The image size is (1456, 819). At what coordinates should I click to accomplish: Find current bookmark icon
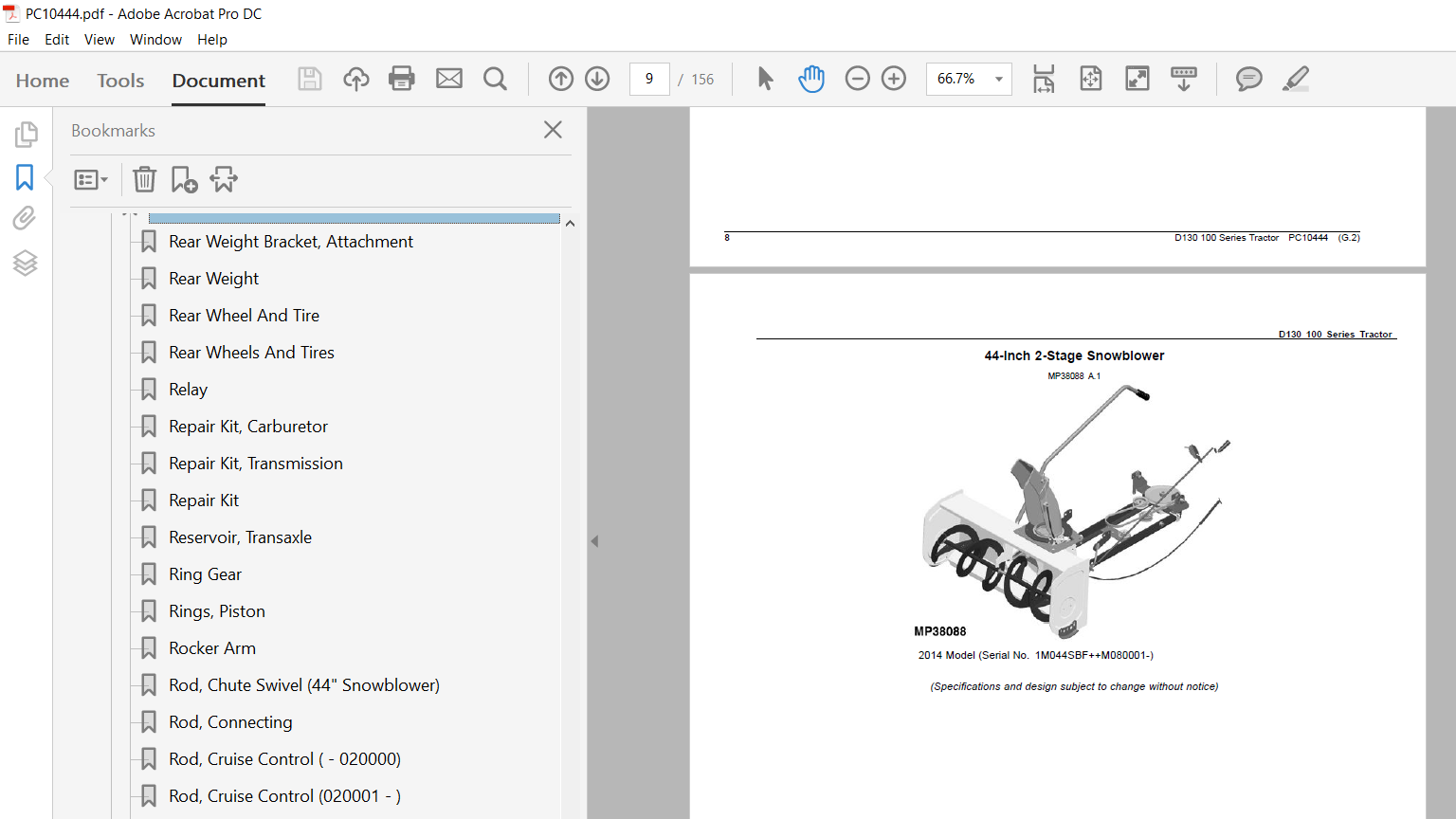224,179
